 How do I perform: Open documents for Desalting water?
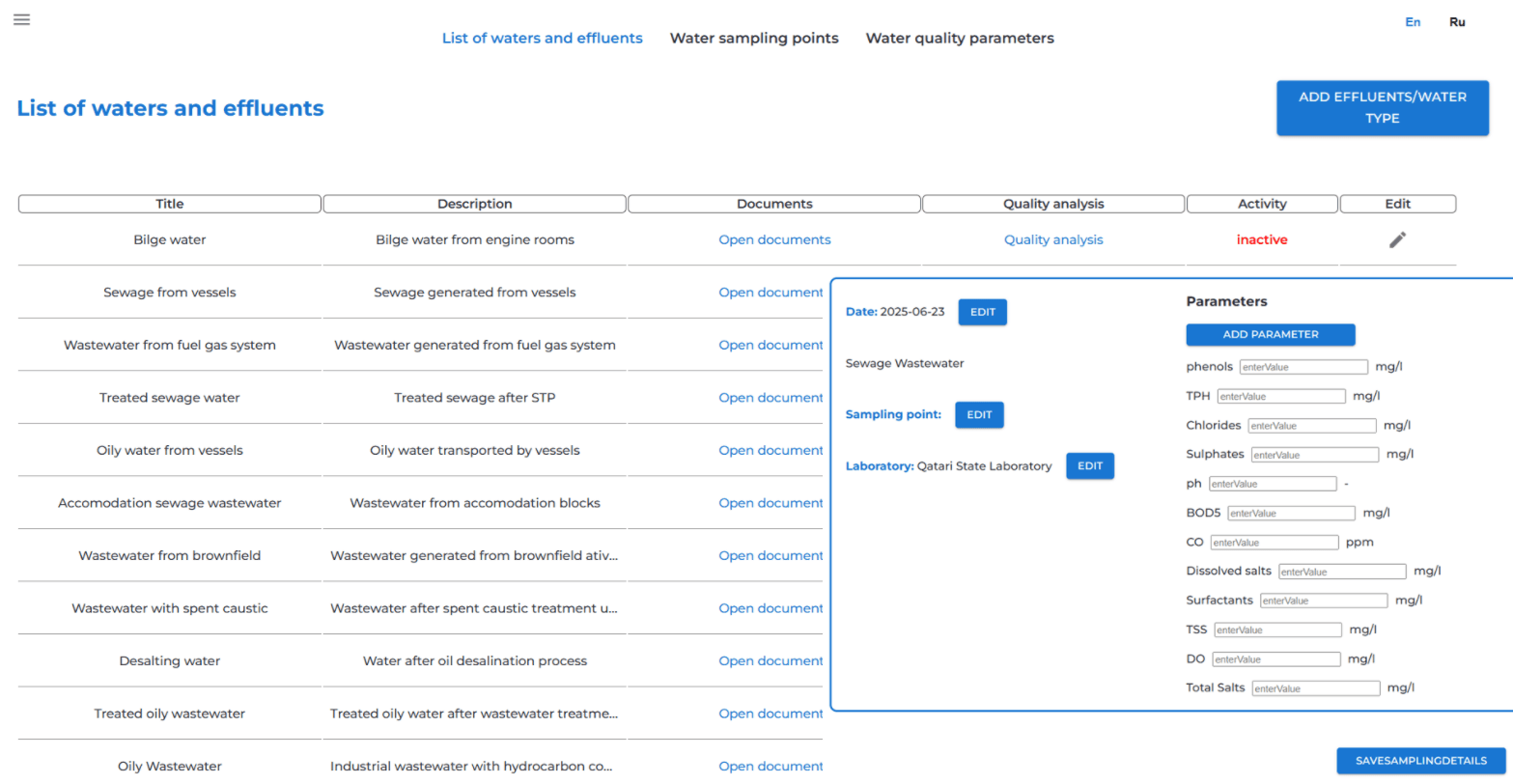[x=771, y=660]
